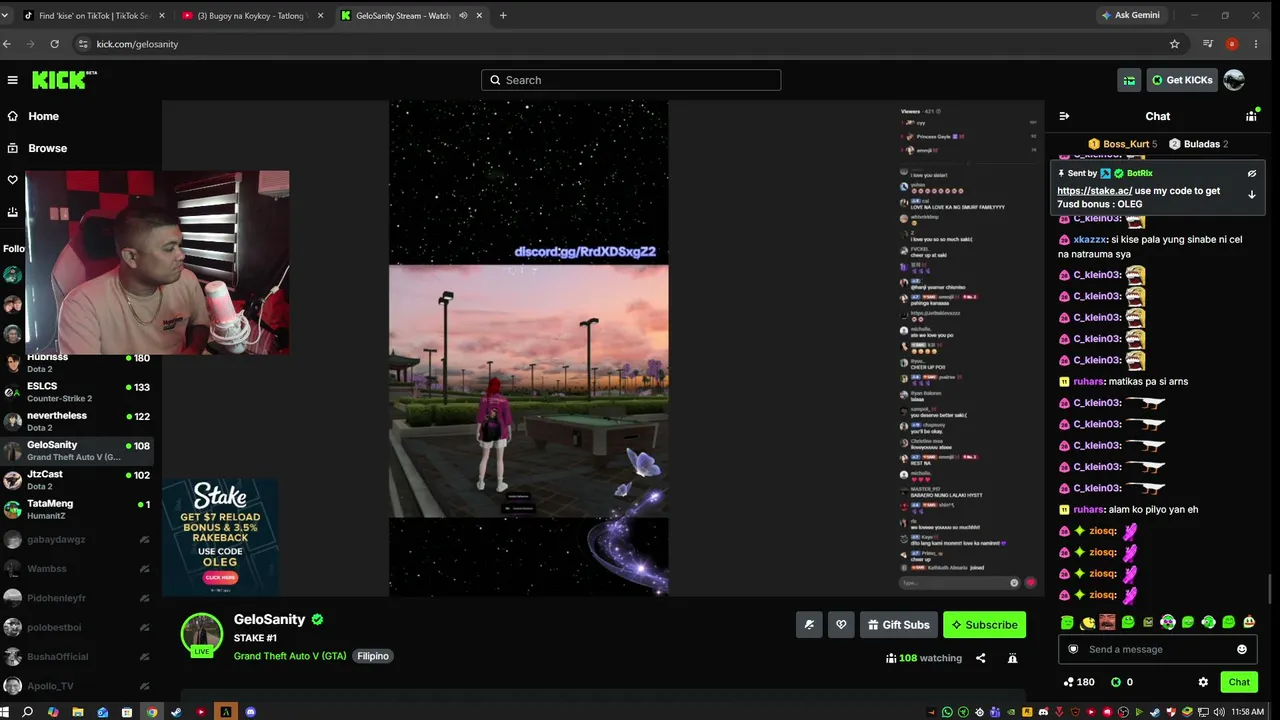
Task: Mute the GeloSanity tab audio icon
Action: pos(463,15)
